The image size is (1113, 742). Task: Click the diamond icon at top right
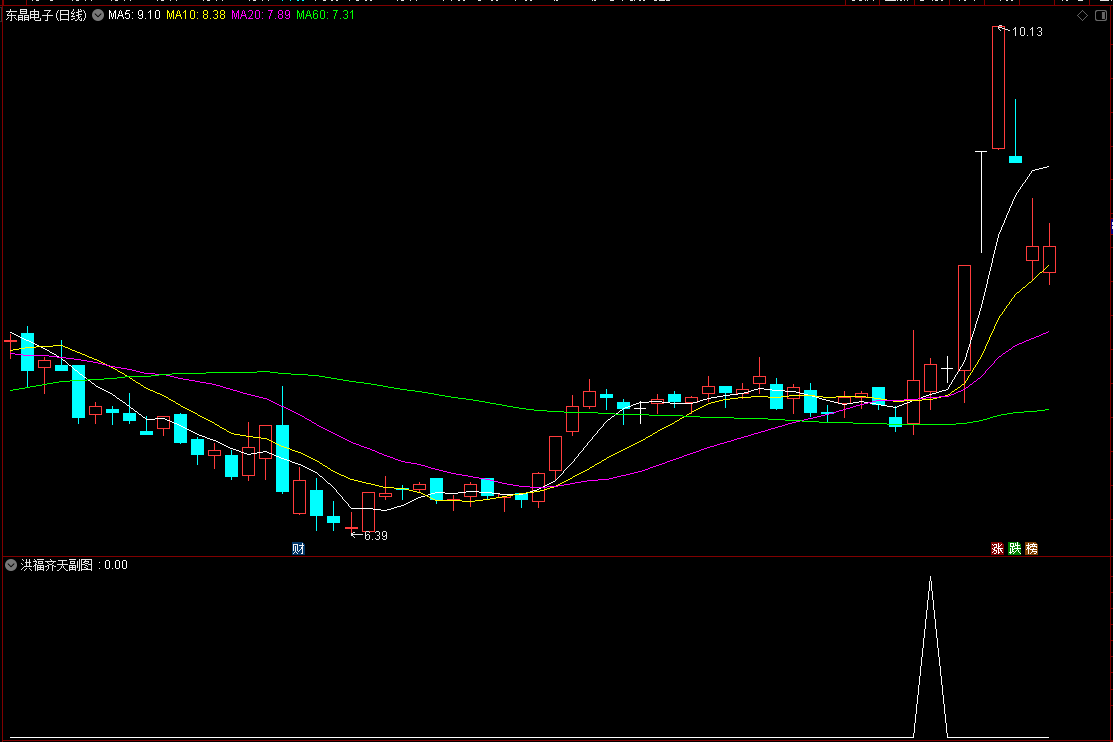(1082, 16)
